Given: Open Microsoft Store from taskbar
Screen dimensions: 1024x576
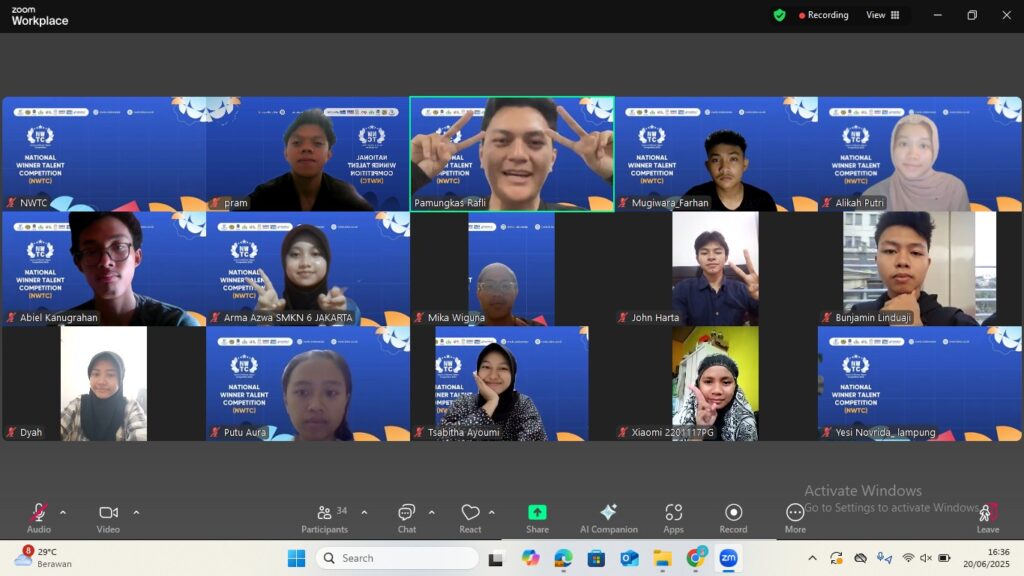Looking at the screenshot, I should click(596, 558).
